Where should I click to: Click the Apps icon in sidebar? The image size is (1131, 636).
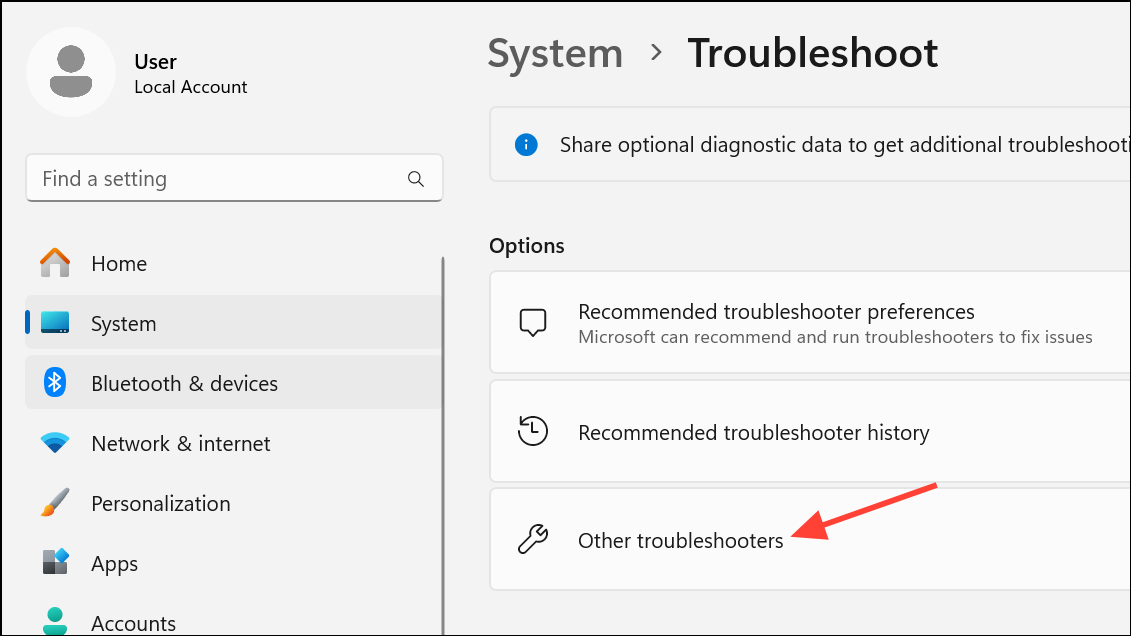click(x=55, y=562)
